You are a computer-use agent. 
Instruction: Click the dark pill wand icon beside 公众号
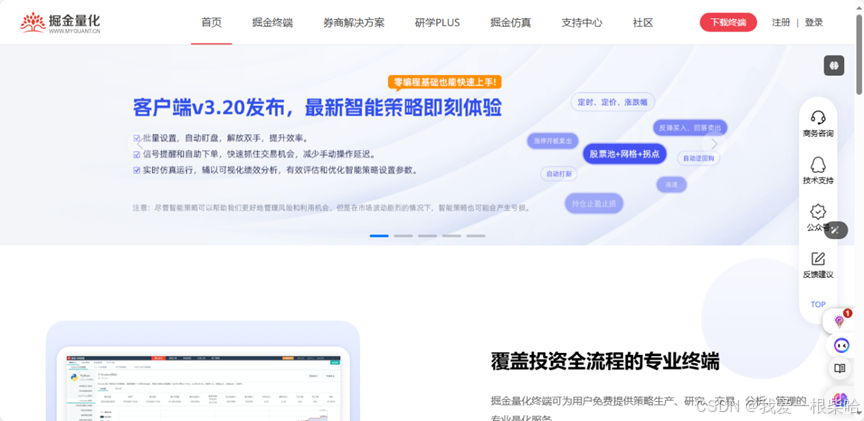tap(836, 230)
